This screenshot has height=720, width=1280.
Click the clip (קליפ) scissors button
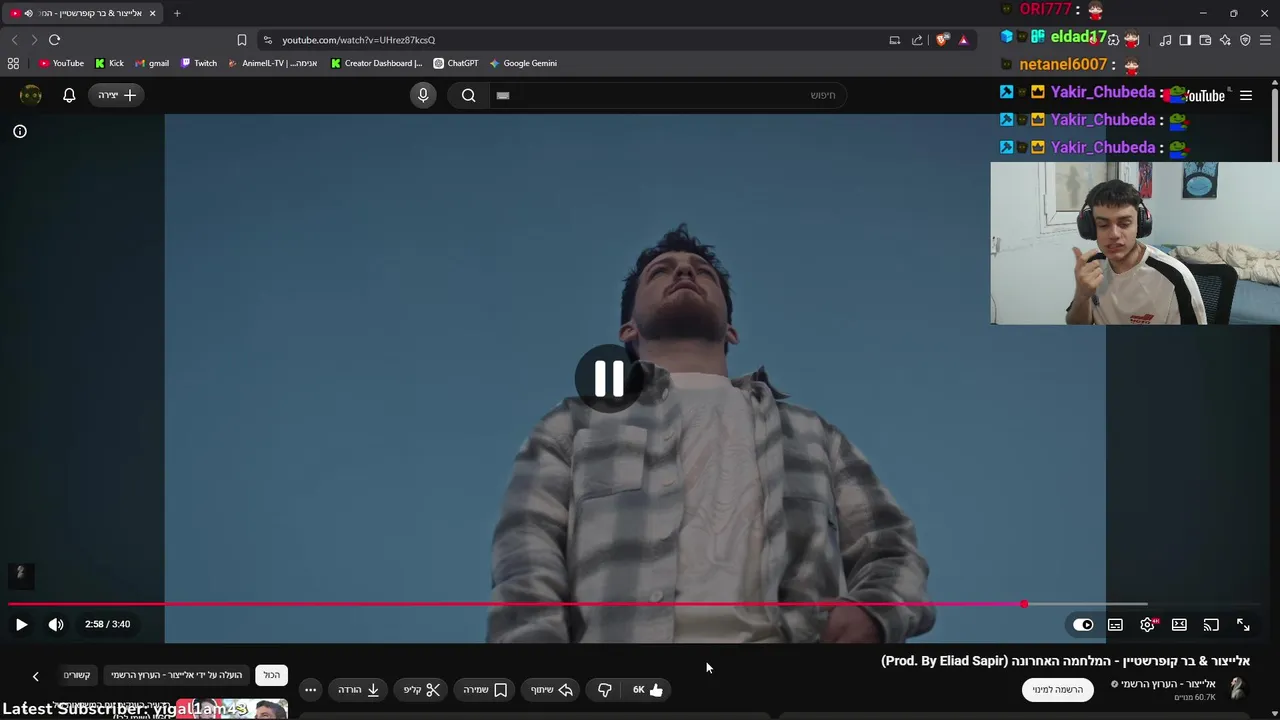422,690
